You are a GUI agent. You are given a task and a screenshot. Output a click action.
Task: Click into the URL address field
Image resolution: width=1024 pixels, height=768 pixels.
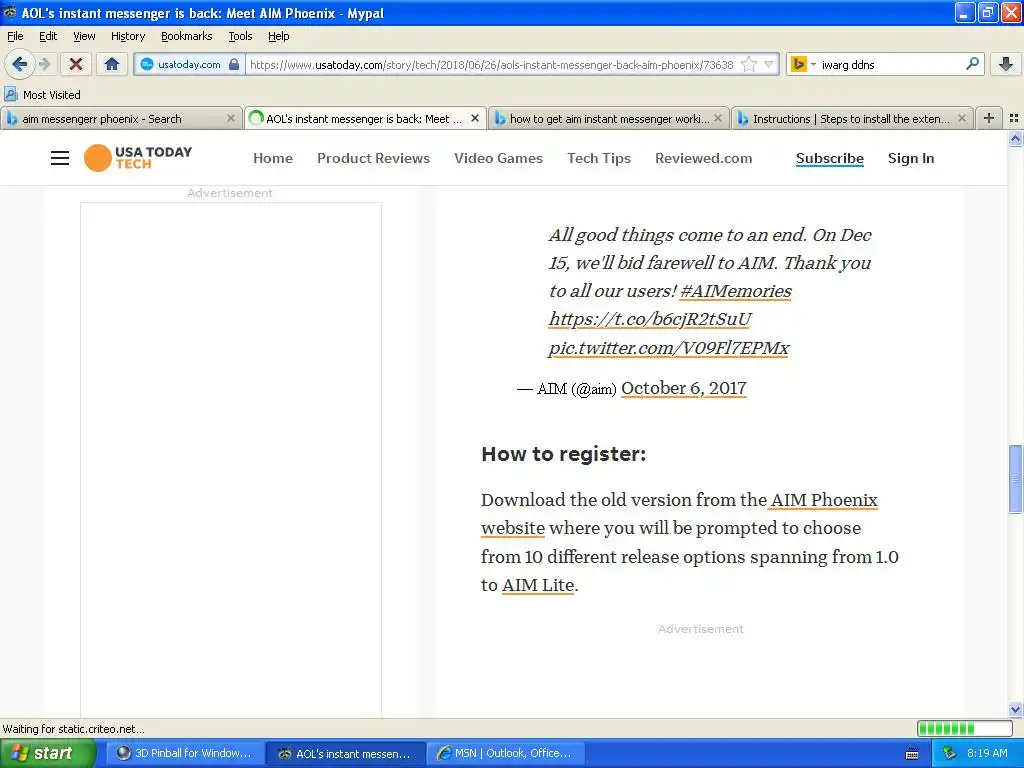click(x=493, y=65)
